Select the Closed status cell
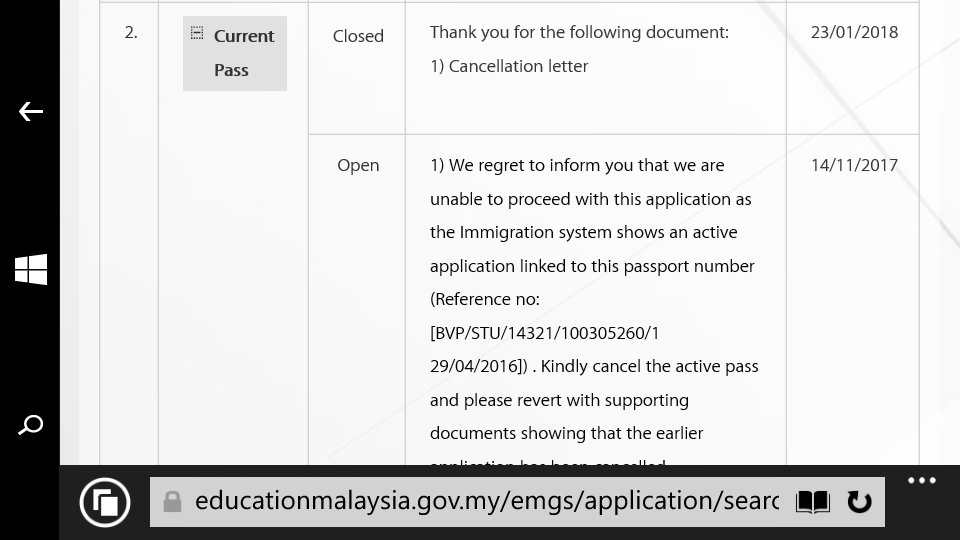Screen dimensions: 960x540 pyautogui.click(x=358, y=36)
